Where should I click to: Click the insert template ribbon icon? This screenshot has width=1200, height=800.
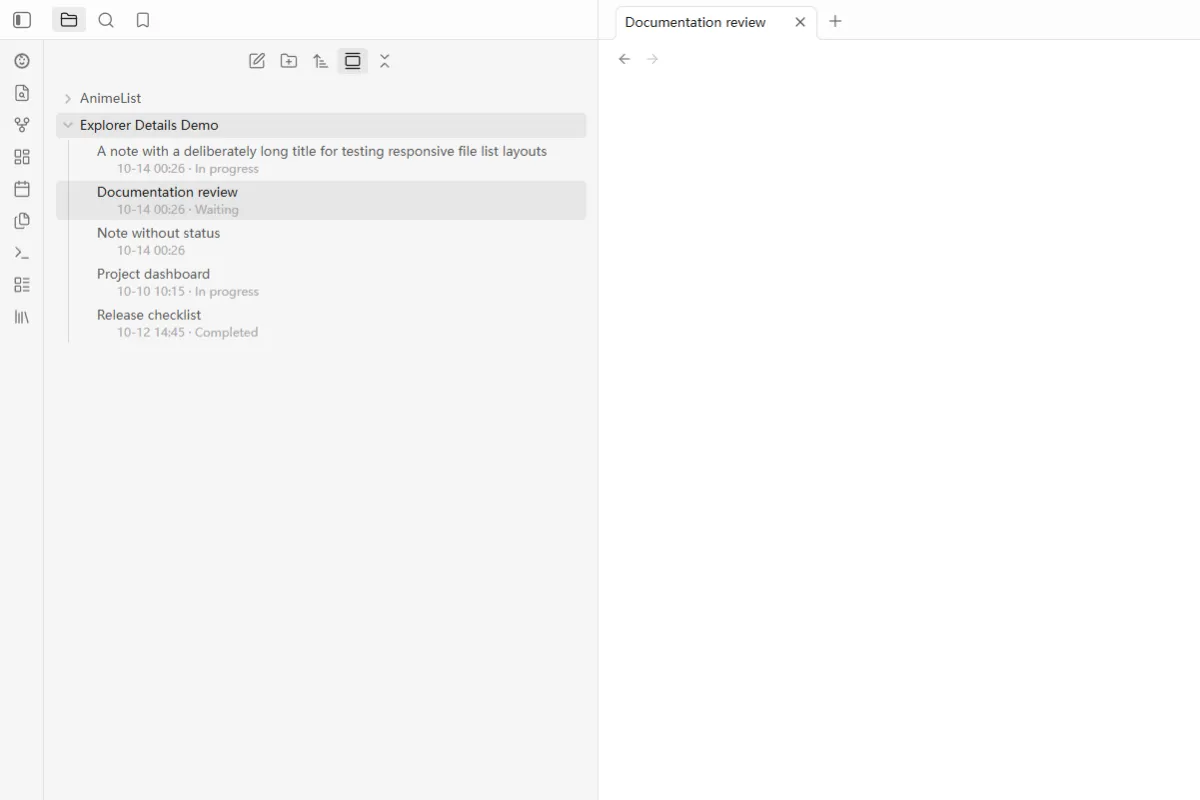(x=22, y=221)
